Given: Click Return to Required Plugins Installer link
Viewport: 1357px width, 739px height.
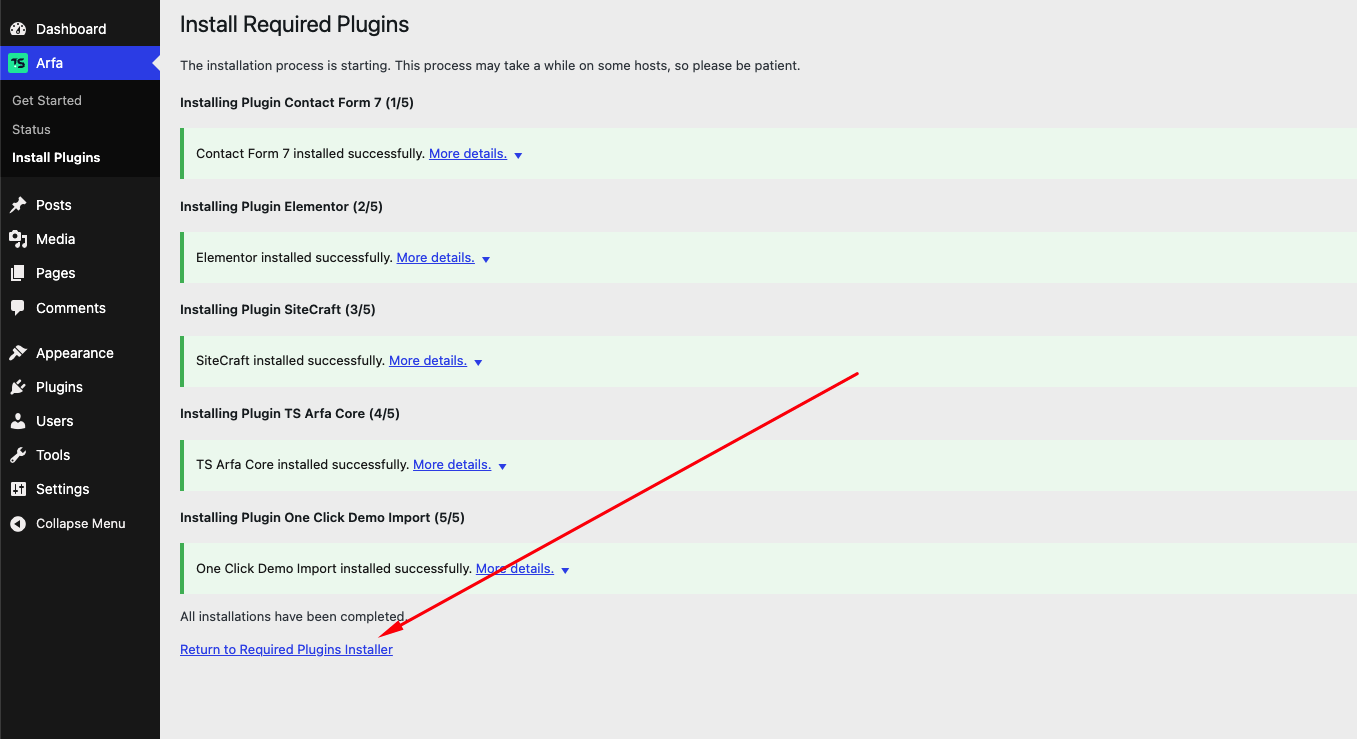Looking at the screenshot, I should [286, 649].
